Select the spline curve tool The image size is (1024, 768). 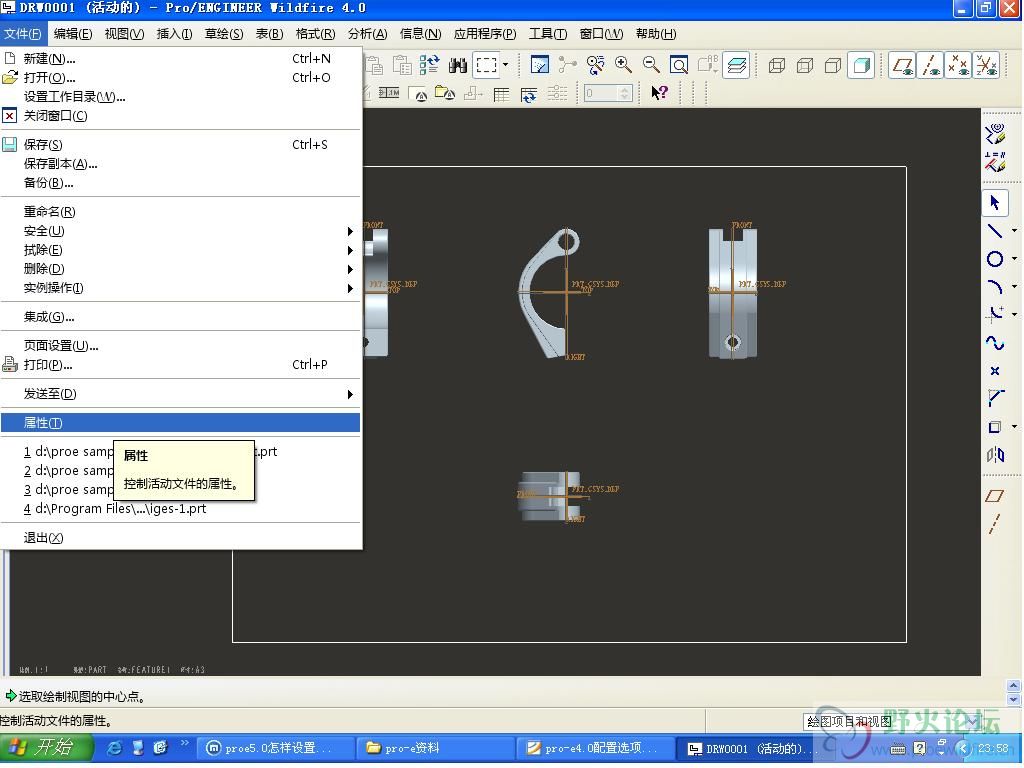[994, 343]
